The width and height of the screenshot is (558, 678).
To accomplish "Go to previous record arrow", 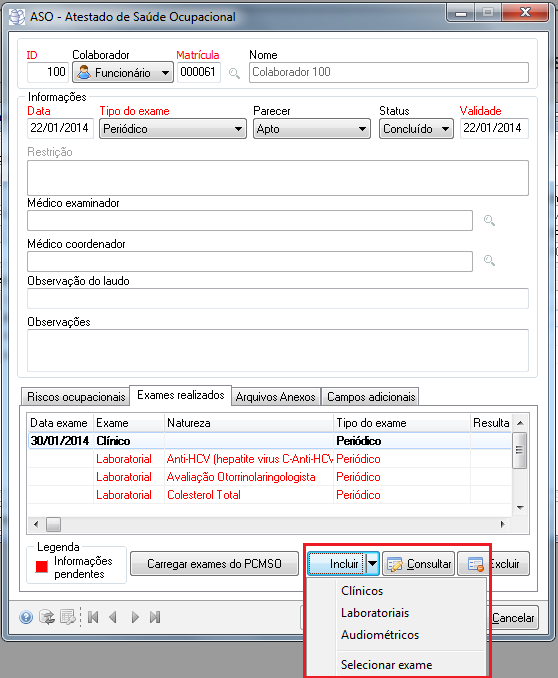I will coord(113,617).
